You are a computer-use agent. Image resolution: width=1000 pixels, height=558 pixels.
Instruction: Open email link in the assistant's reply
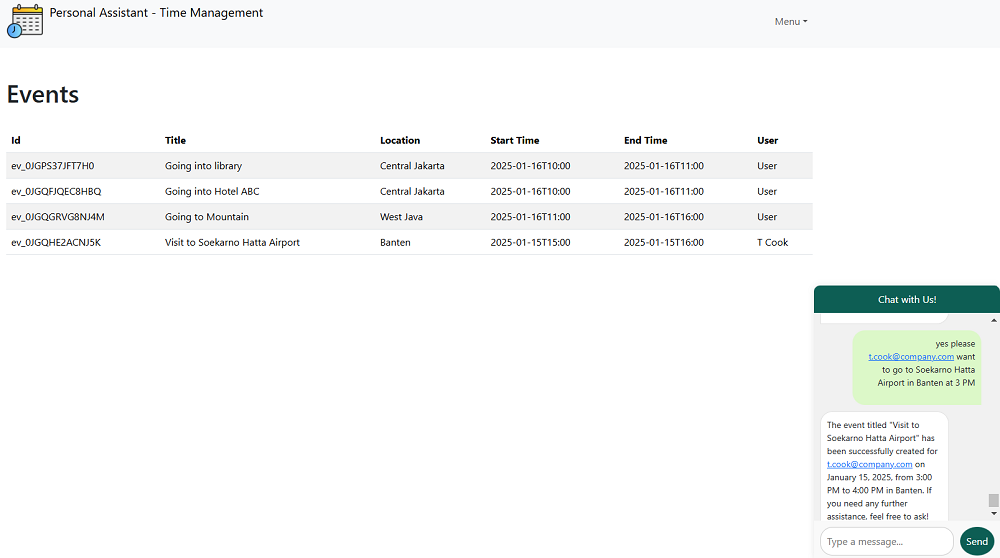[869, 464]
